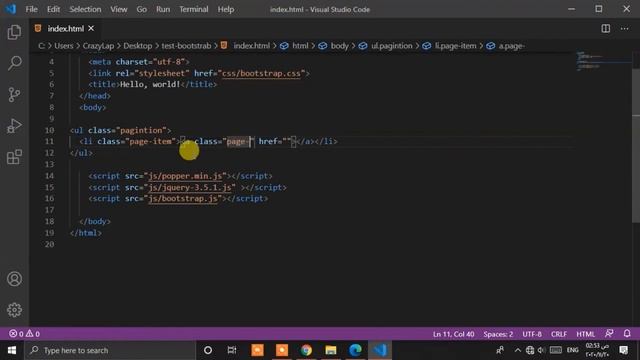Click the VS Code logo in title bar
640x360 pixels.
pos(10,9)
